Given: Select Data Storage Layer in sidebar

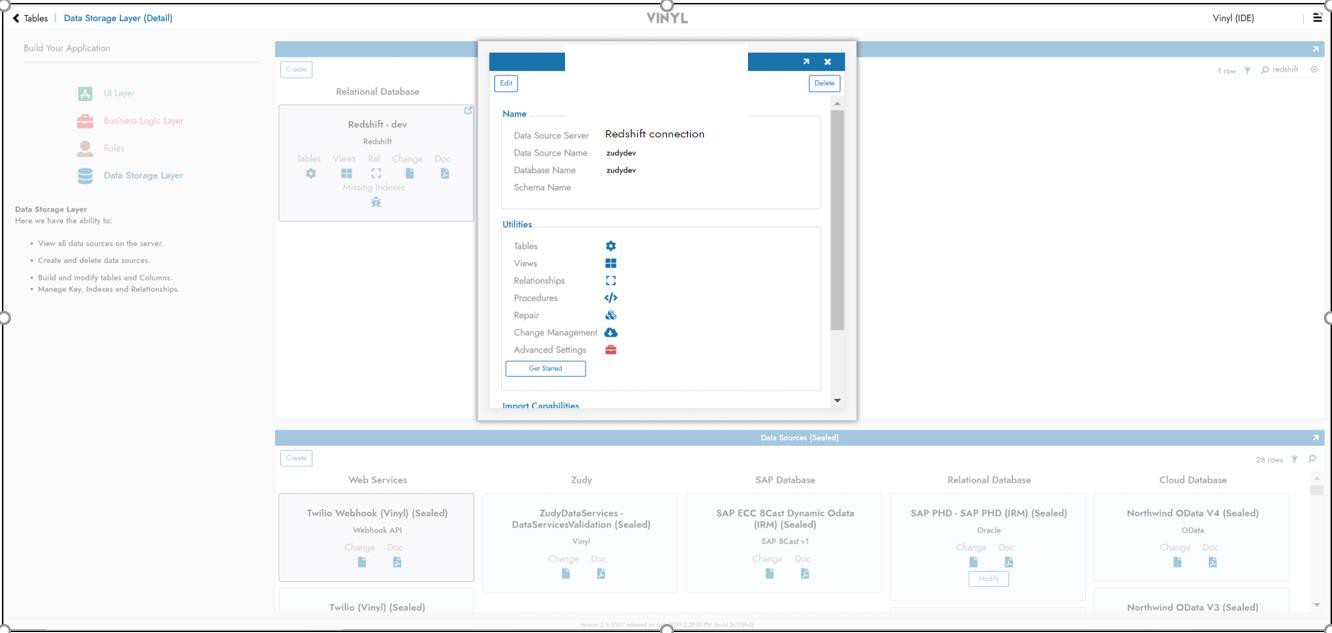Looking at the screenshot, I should [143, 176].
